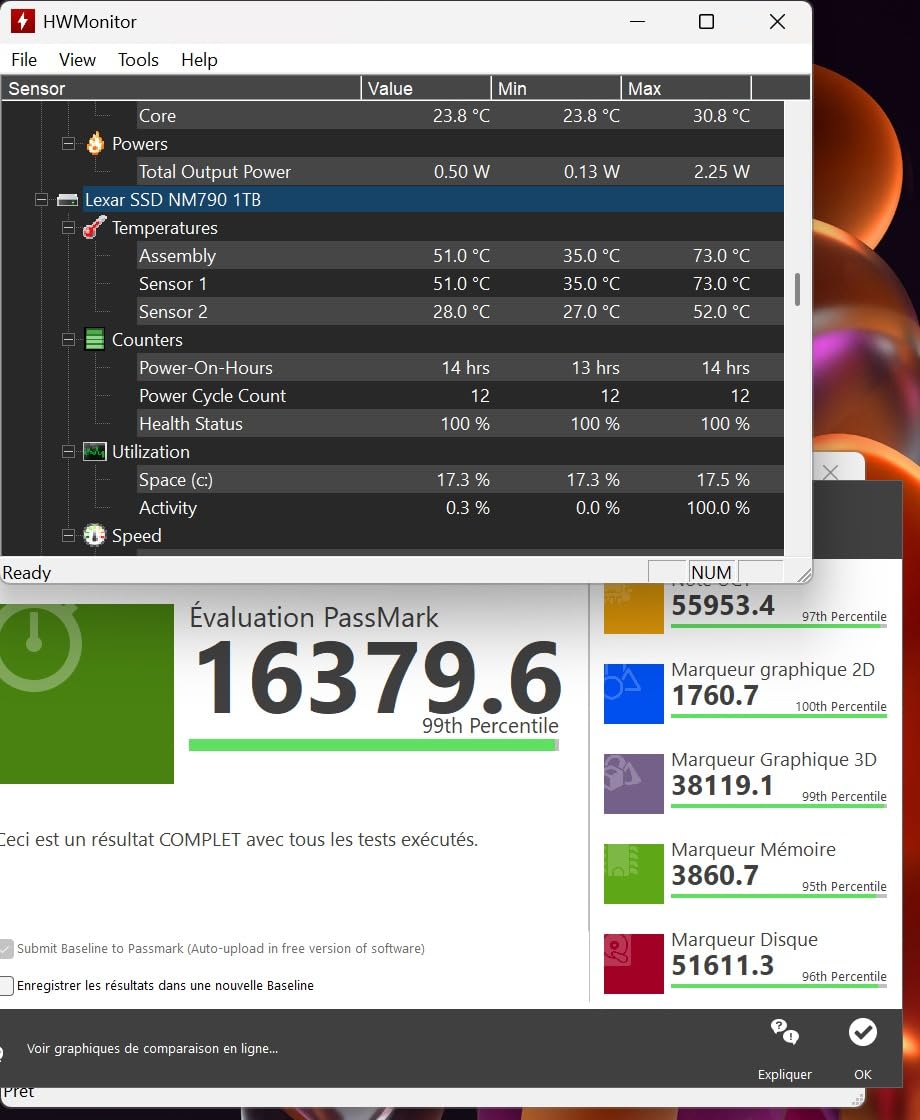This screenshot has width=920, height=1120.
Task: Click the green Counters icon
Action: tap(94, 339)
